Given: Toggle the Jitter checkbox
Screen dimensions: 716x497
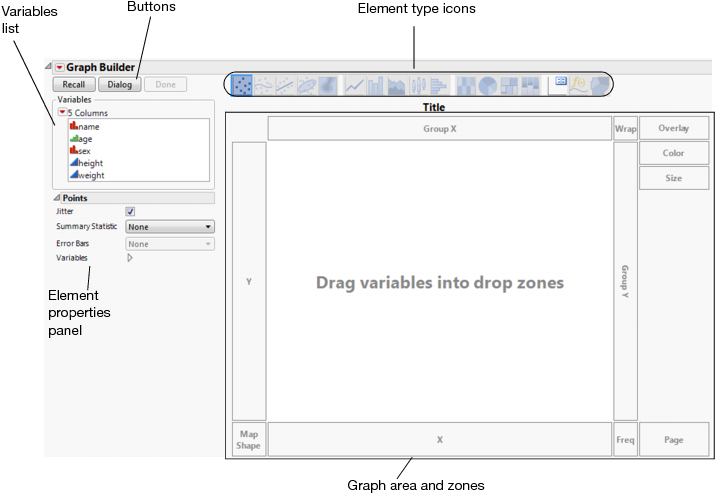Looking at the screenshot, I should pos(130,211).
